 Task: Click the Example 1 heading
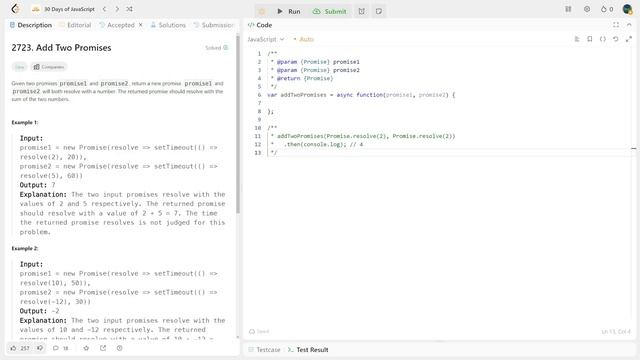24,122
